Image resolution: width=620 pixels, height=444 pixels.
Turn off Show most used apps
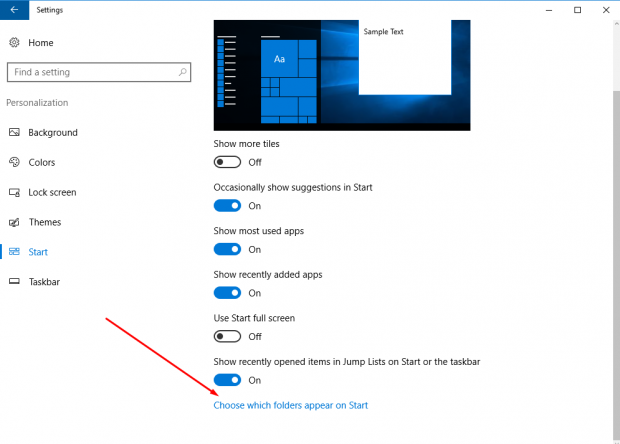click(227, 249)
